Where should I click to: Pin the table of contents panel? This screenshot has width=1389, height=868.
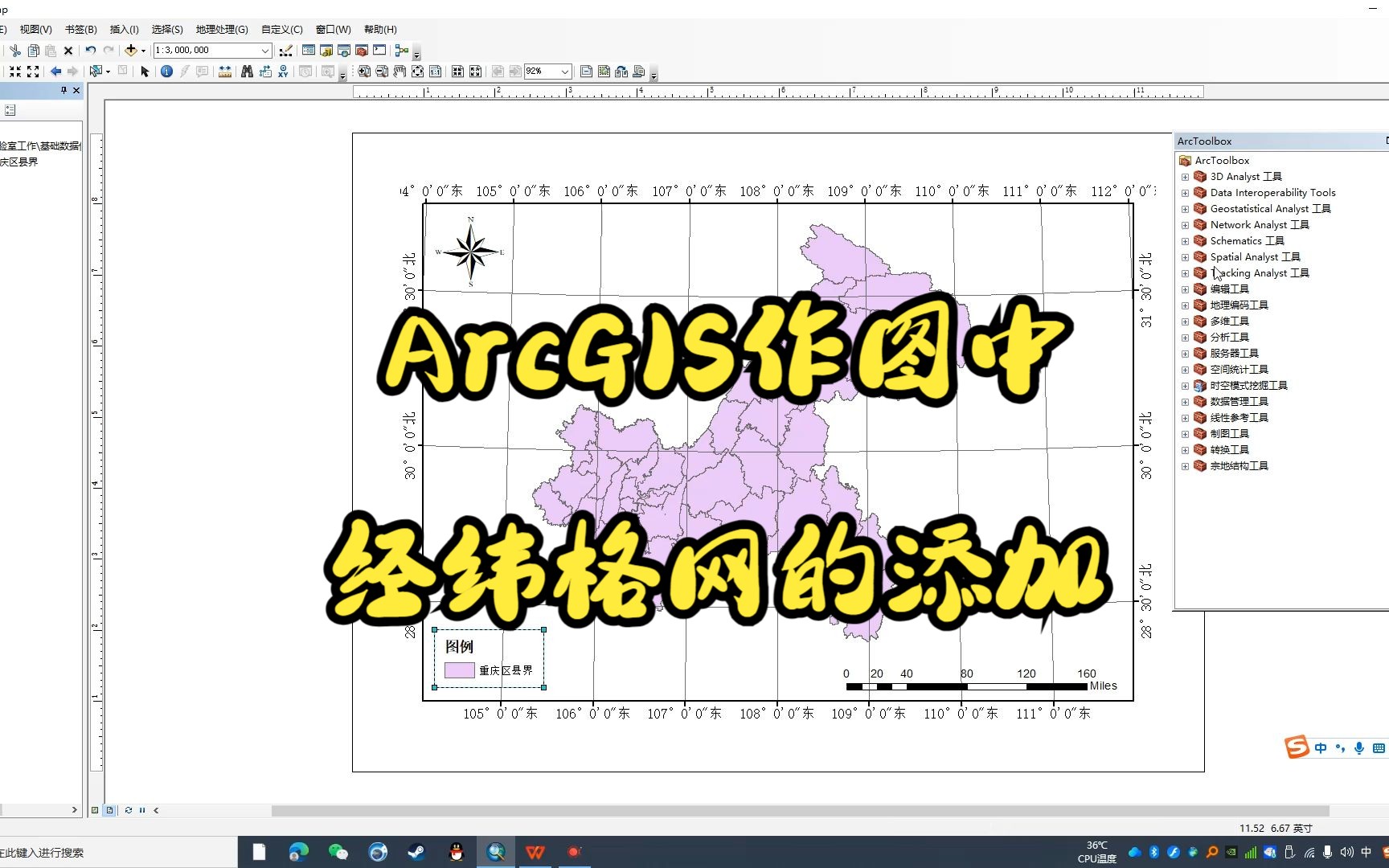64,91
